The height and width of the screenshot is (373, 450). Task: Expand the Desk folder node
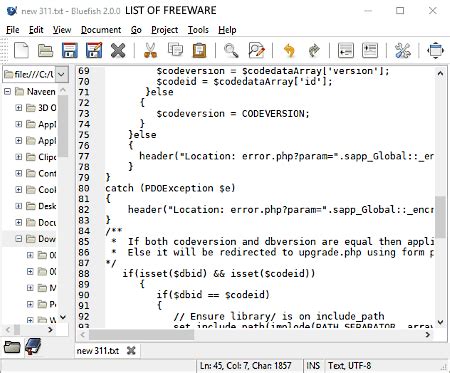click(19, 206)
